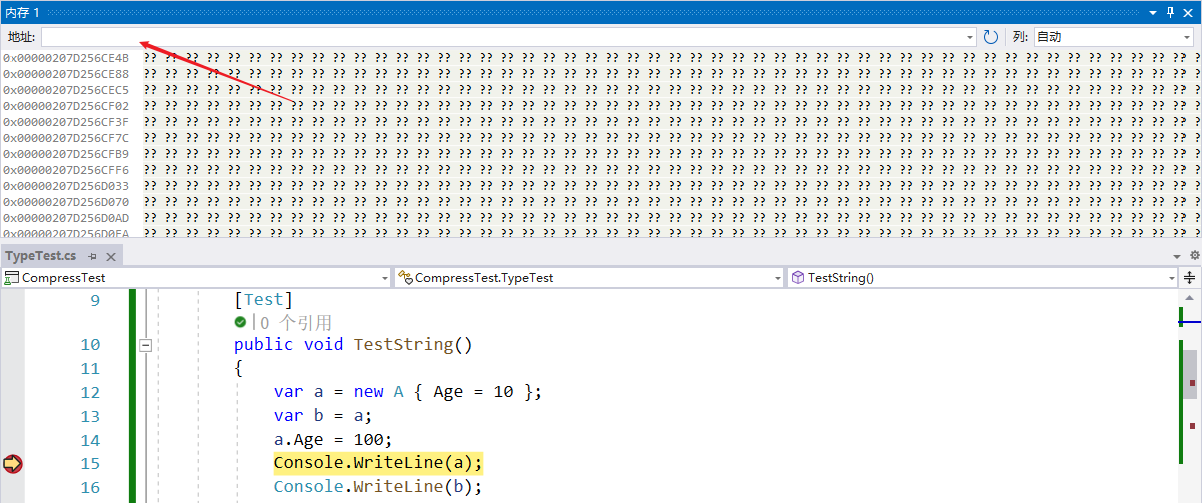Open the TestString() member dropdown
Image resolution: width=1202 pixels, height=503 pixels.
click(981, 278)
